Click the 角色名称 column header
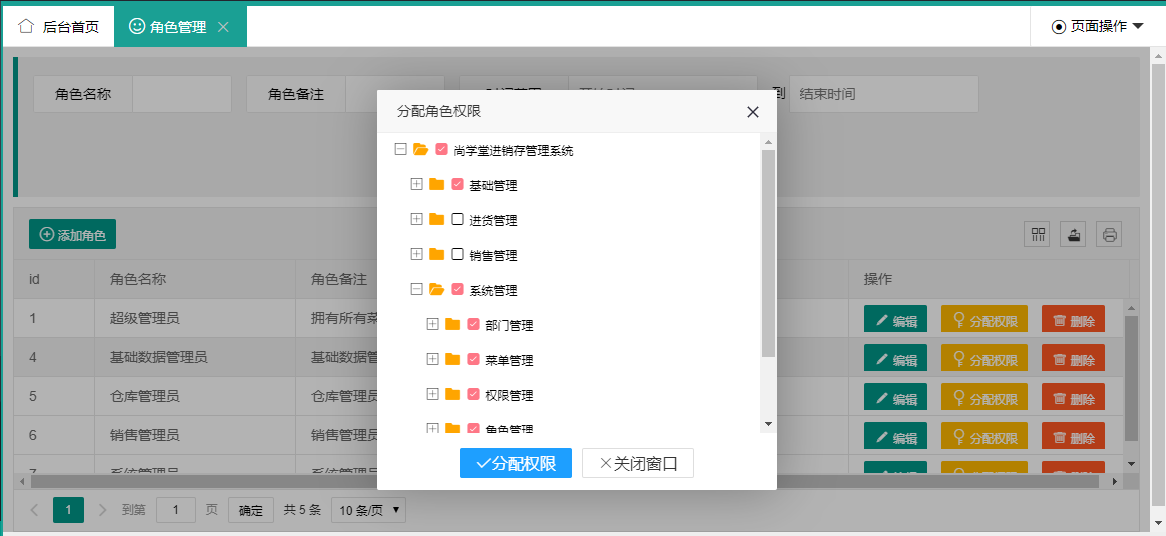Screen dimensions: 1166x536 pyautogui.click(x=195, y=280)
